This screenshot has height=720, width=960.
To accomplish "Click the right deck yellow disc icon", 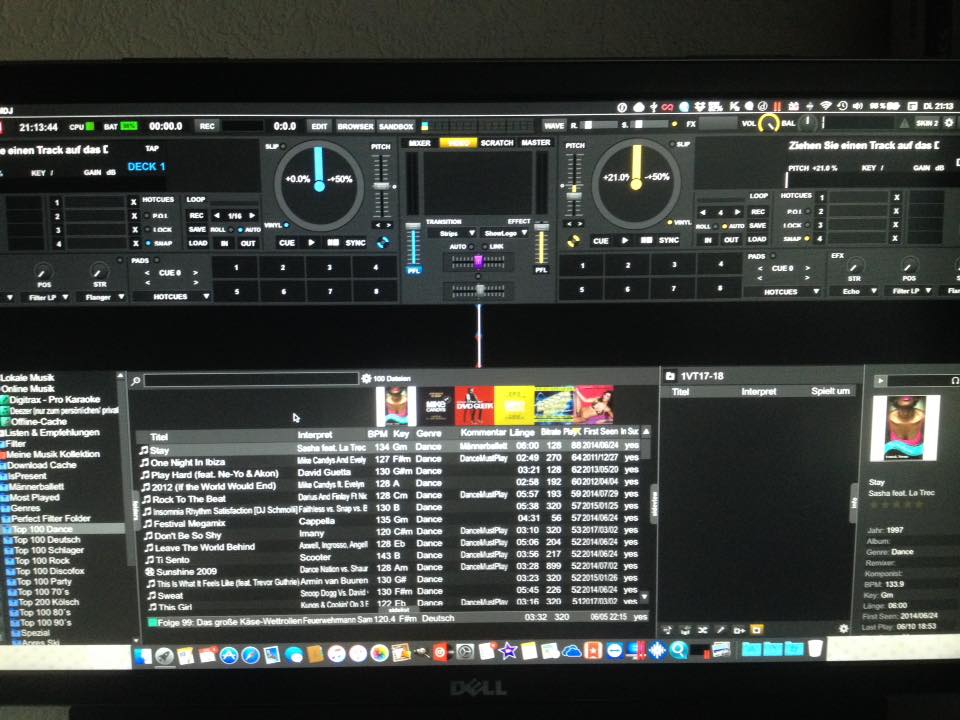I will click(573, 241).
